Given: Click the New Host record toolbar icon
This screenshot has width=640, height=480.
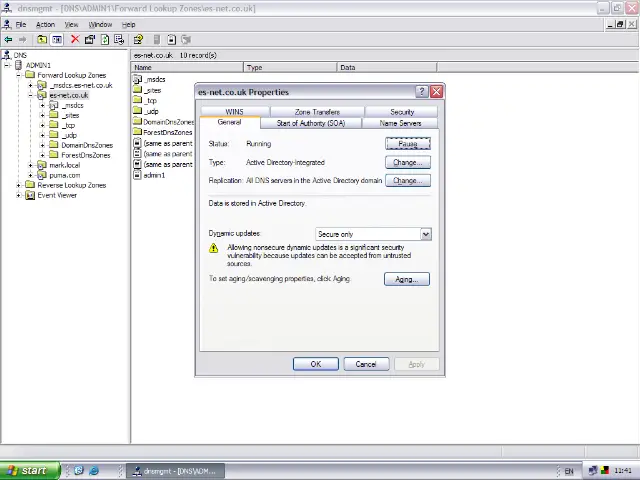Looking at the screenshot, I should (172, 40).
